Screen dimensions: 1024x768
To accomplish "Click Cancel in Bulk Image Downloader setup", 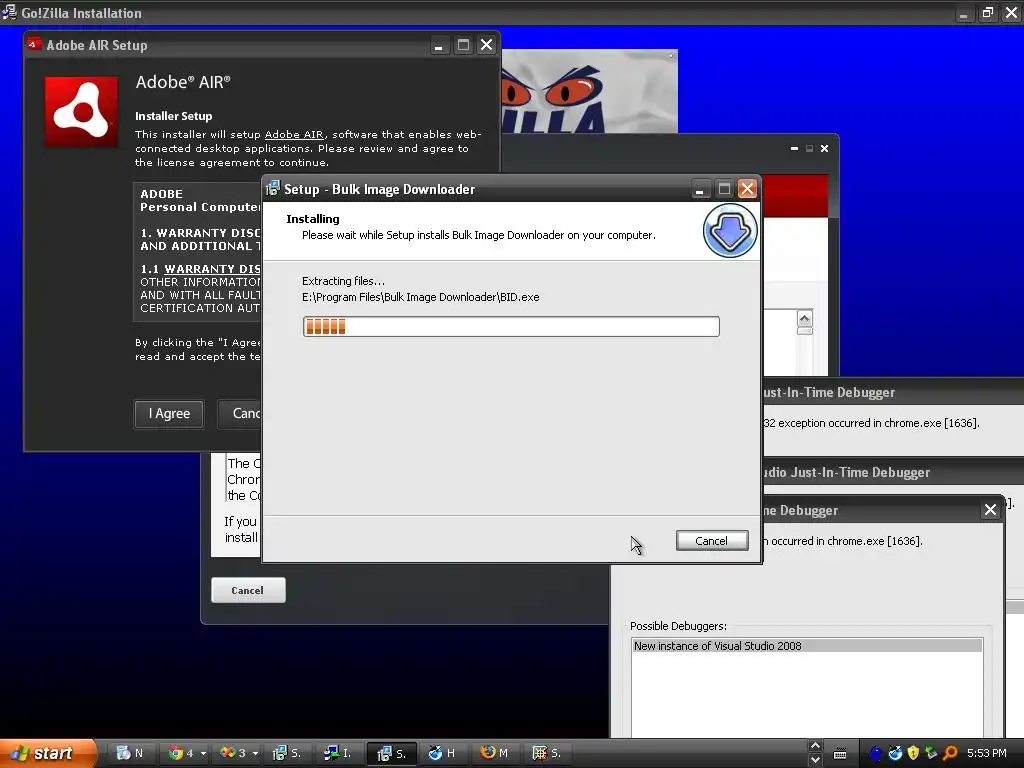I will (712, 541).
